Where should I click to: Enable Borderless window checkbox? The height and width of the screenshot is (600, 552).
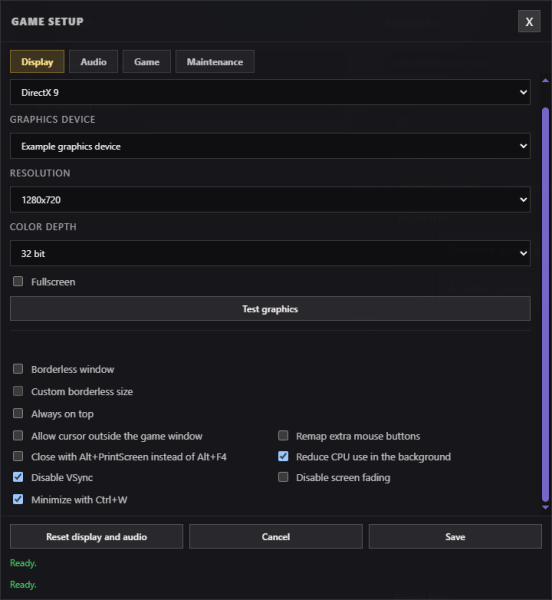18,369
